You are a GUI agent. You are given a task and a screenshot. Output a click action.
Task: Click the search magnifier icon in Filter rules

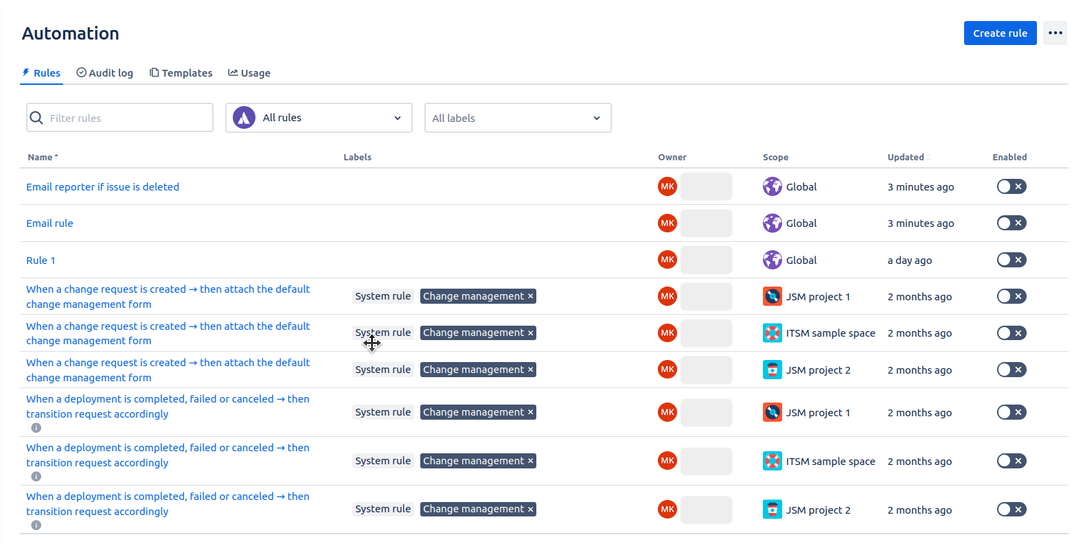click(x=37, y=118)
